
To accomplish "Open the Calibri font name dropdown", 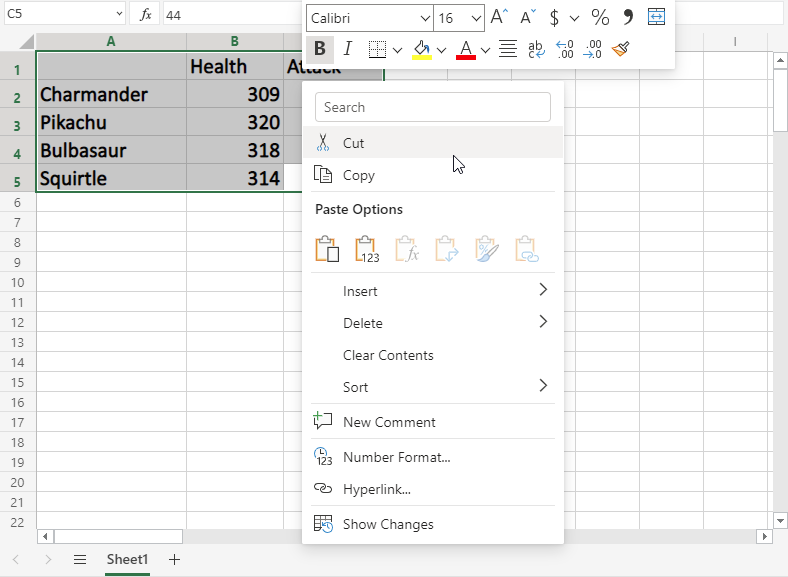I will 422,18.
